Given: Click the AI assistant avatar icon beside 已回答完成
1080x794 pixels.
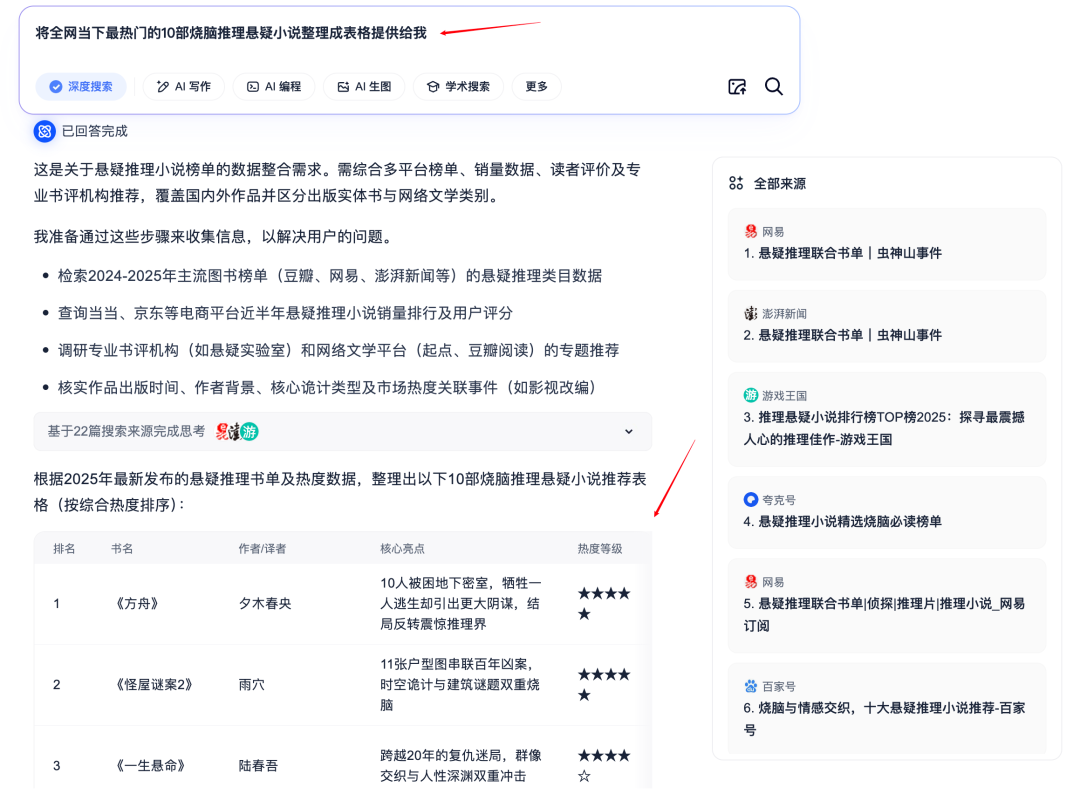Looking at the screenshot, I should tap(45, 131).
